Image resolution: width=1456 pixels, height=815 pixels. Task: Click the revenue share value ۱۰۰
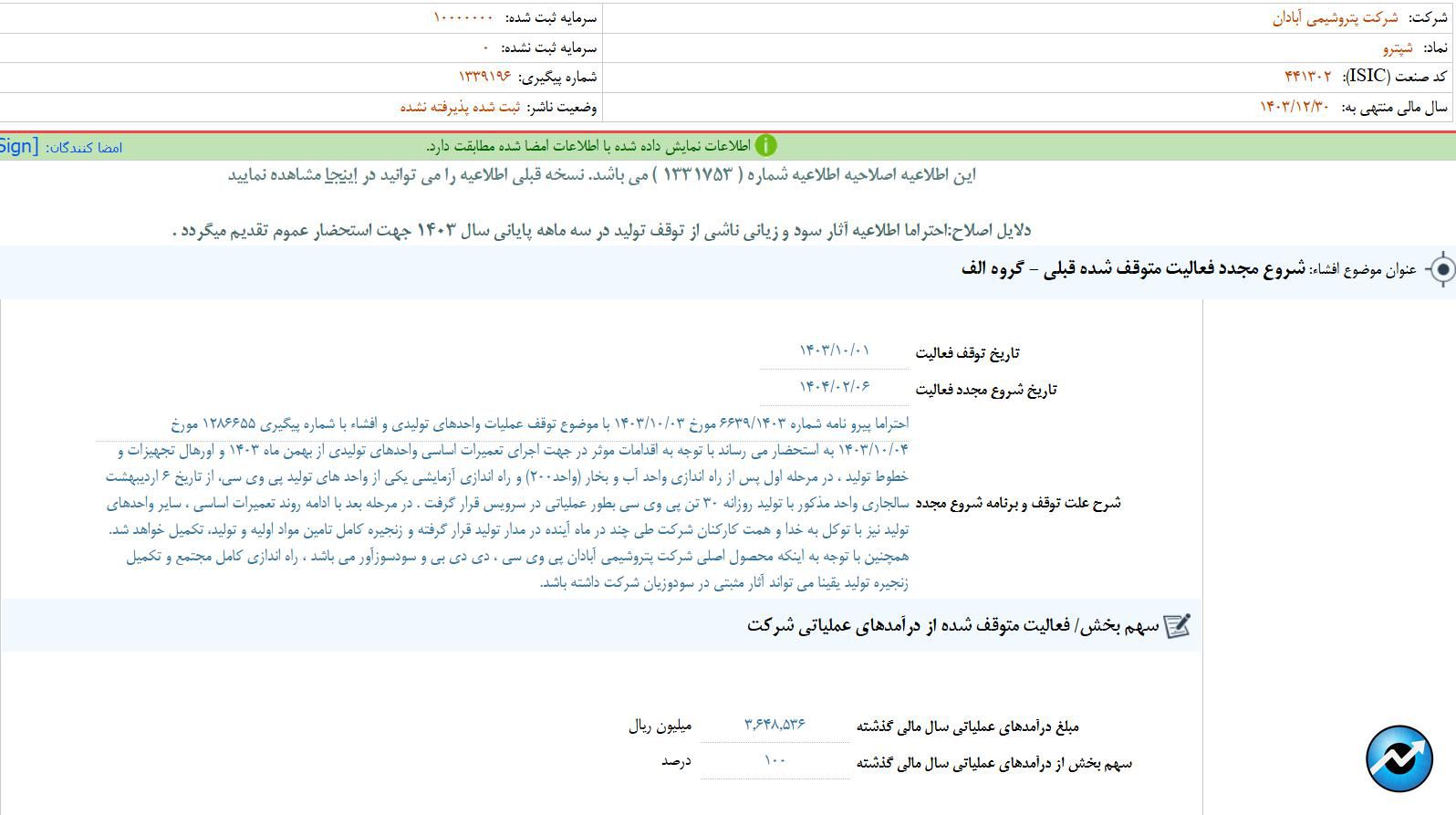click(775, 761)
